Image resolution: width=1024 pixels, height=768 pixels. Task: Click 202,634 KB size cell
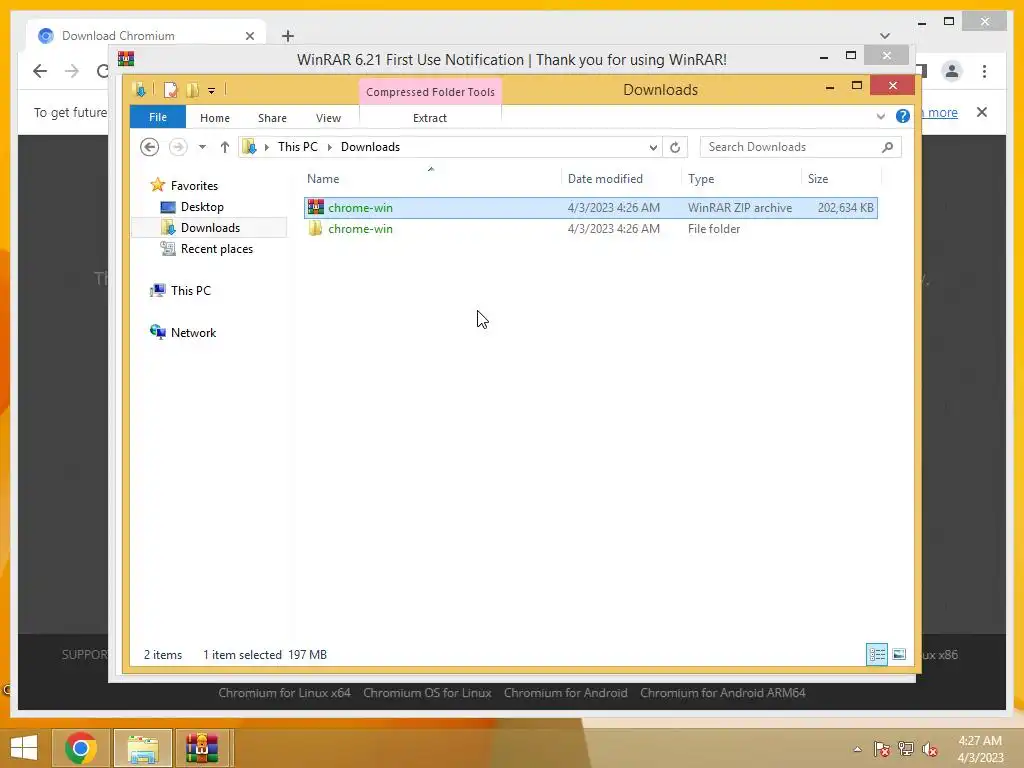coord(845,208)
